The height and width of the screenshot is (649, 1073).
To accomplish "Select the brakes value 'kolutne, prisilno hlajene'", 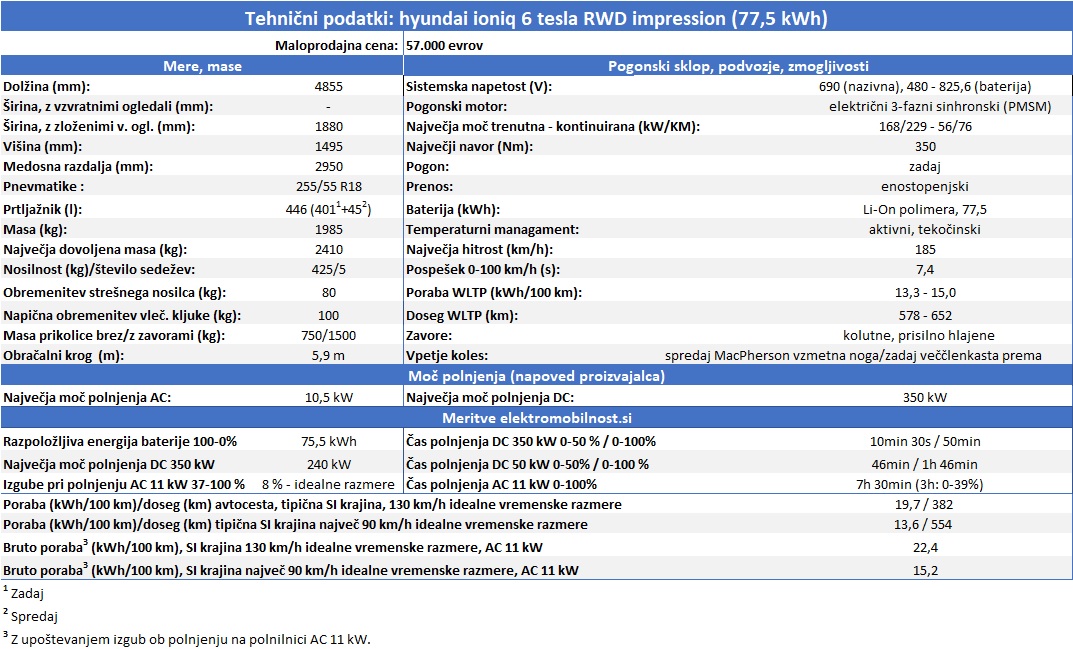I will pos(919,335).
